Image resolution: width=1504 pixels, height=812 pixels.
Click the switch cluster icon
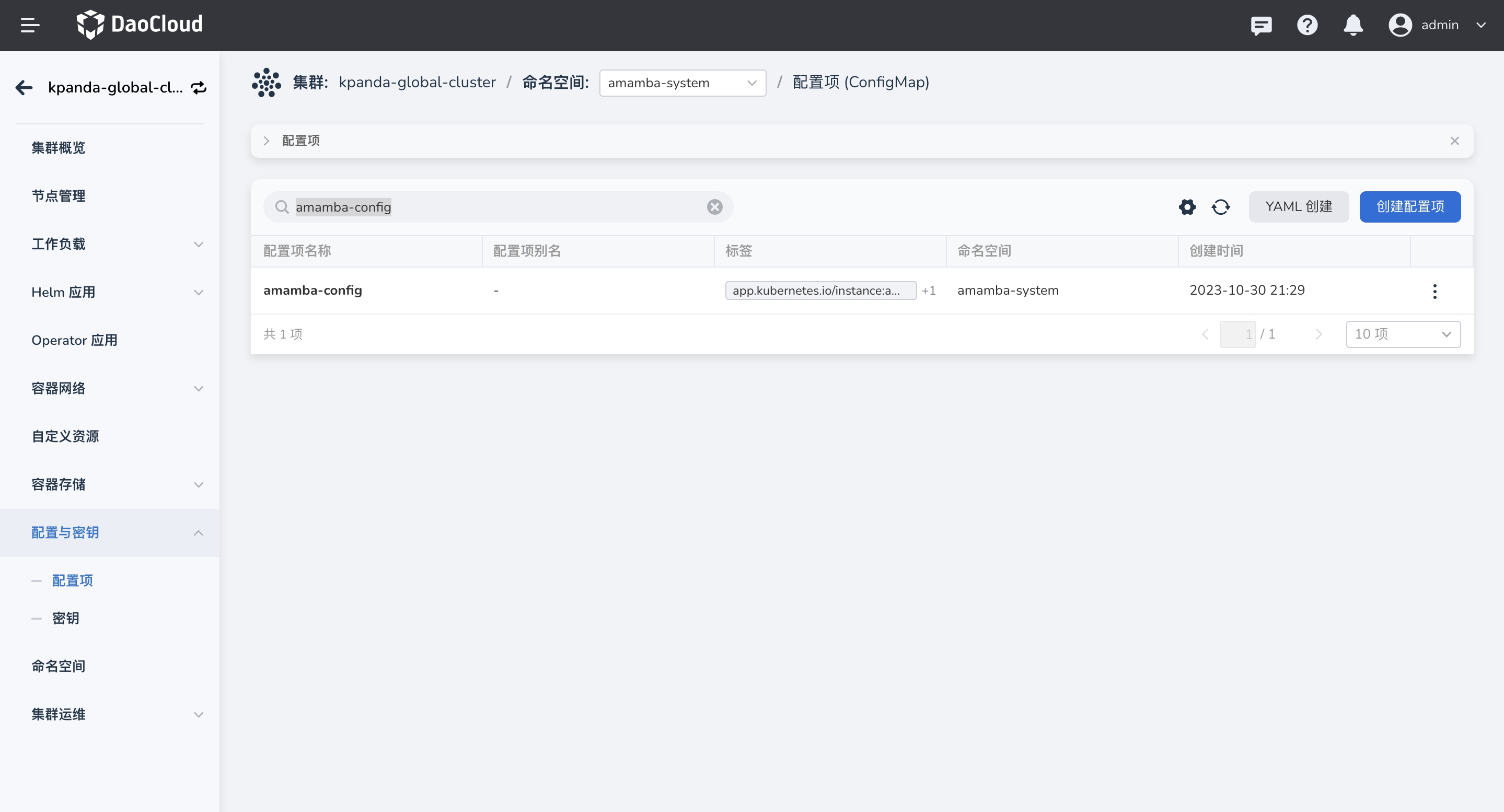(199, 88)
